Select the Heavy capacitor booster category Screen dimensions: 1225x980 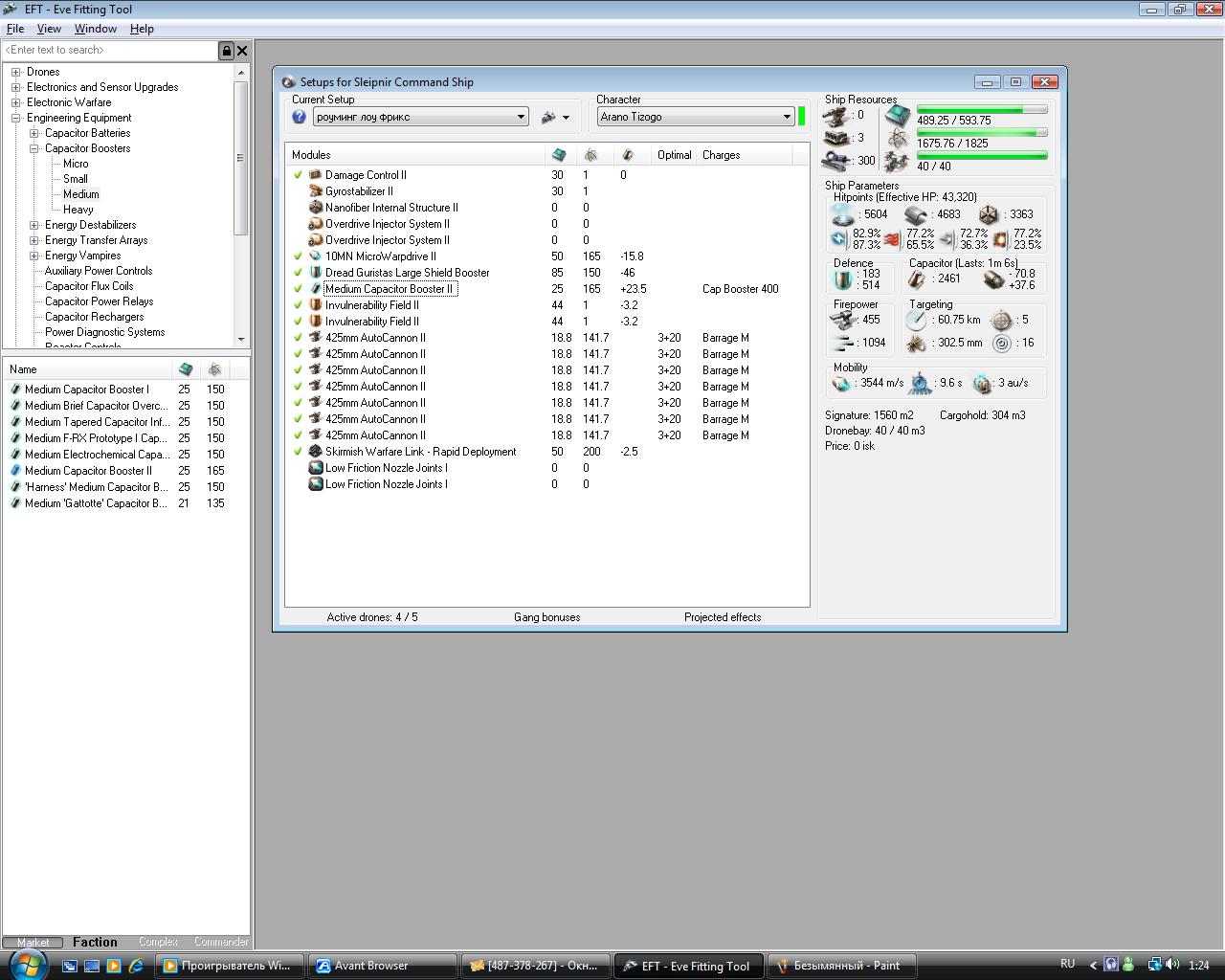pos(78,210)
